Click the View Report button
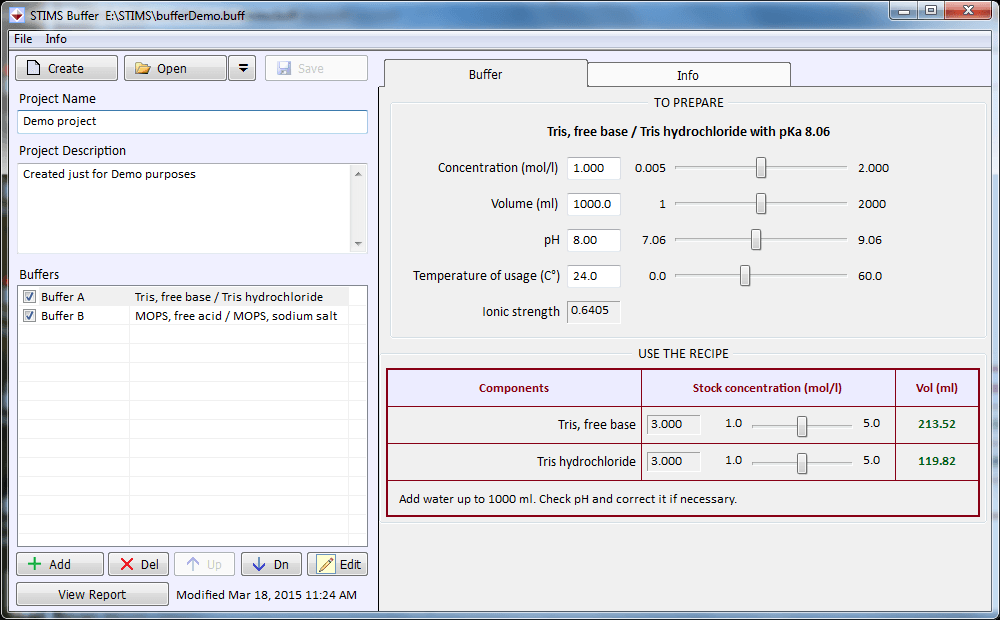This screenshot has width=1000, height=620. tap(91, 593)
